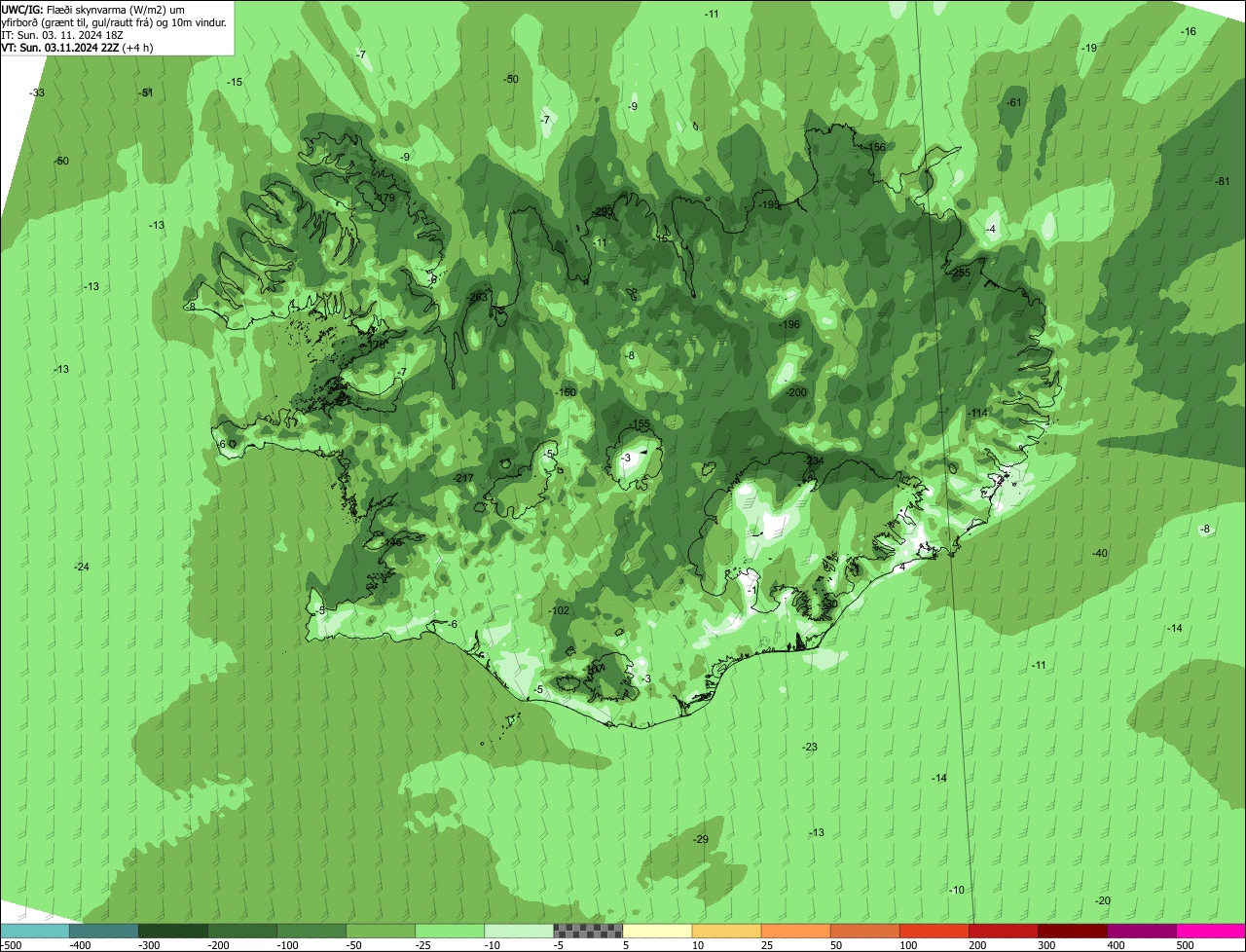Click the -19 value in the northeast
This screenshot has width=1246, height=952.
[x=1089, y=48]
